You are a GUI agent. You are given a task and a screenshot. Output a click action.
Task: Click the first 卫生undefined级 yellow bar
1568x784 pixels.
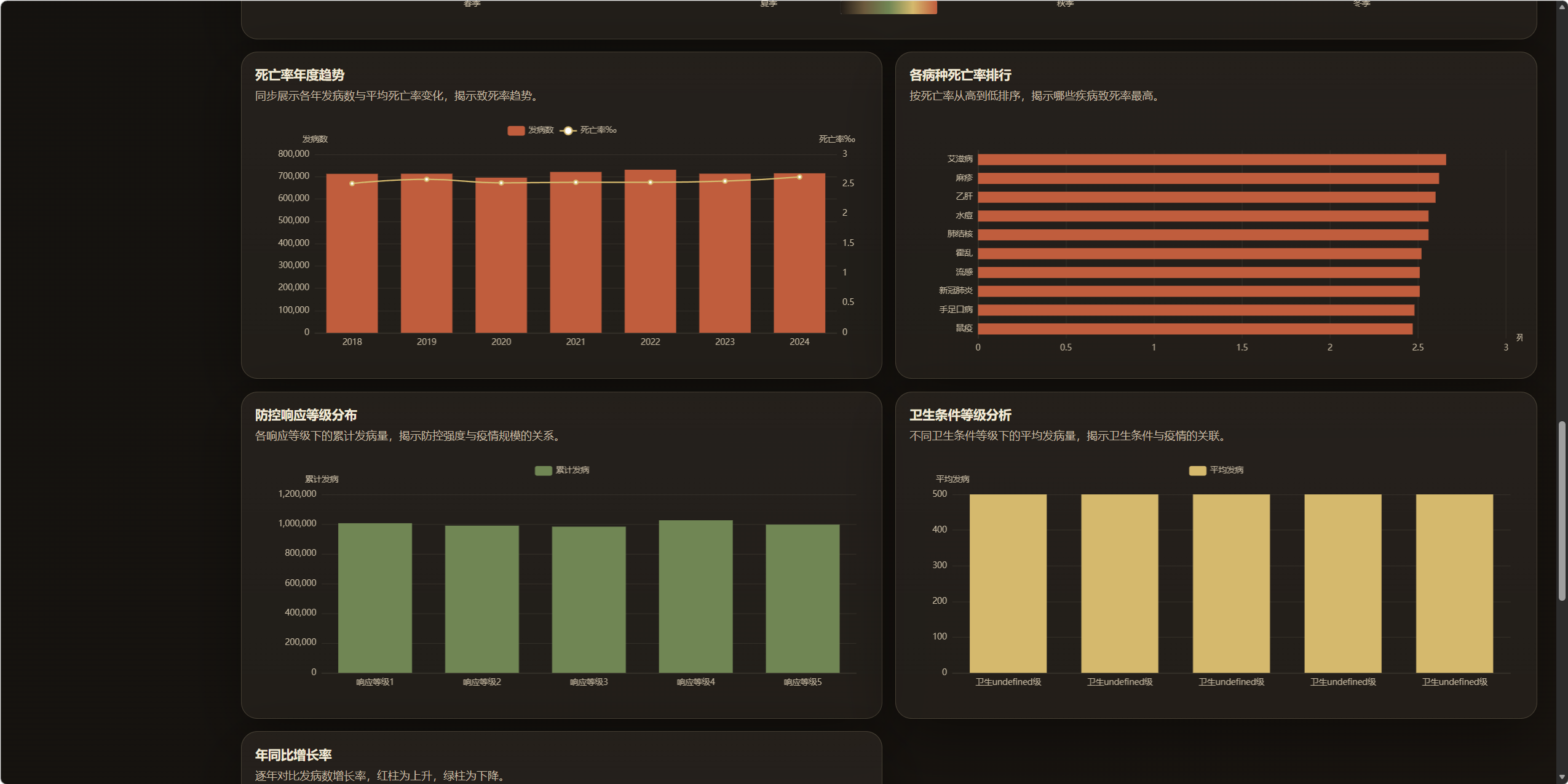(1008, 584)
